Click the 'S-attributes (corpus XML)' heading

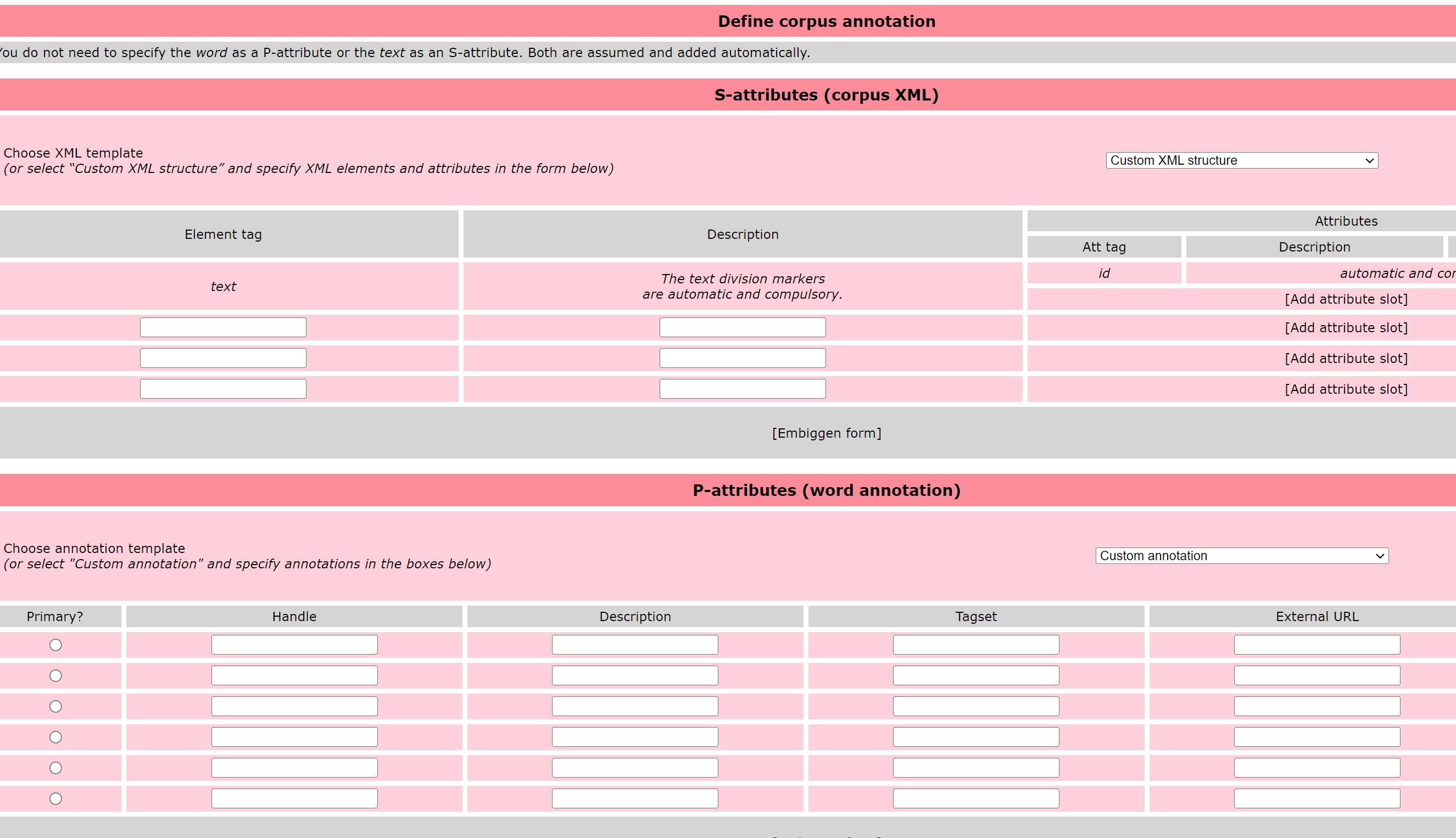[x=827, y=95]
